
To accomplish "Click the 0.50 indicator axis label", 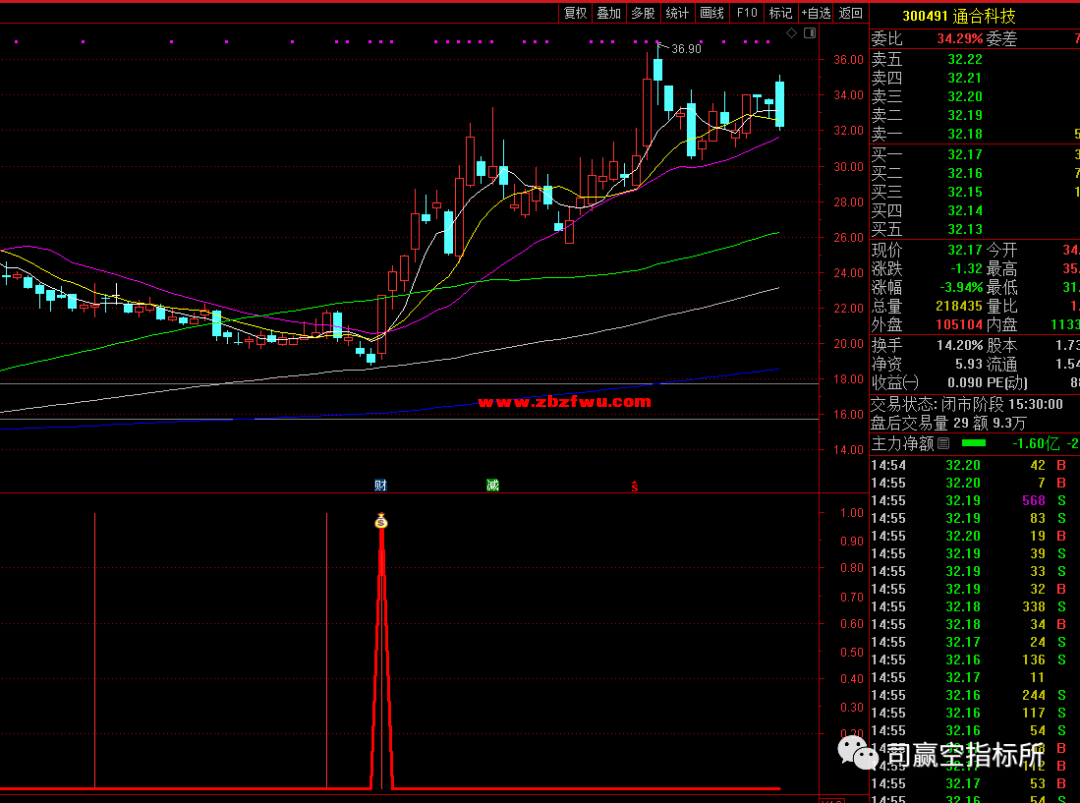I will tap(851, 652).
